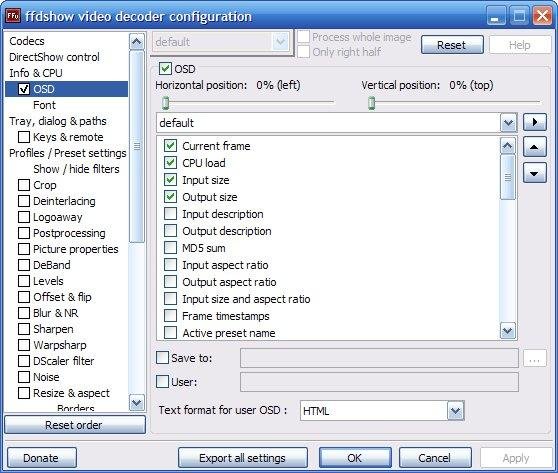Click the User OSD text field
558x473 pixels.
click(x=379, y=382)
